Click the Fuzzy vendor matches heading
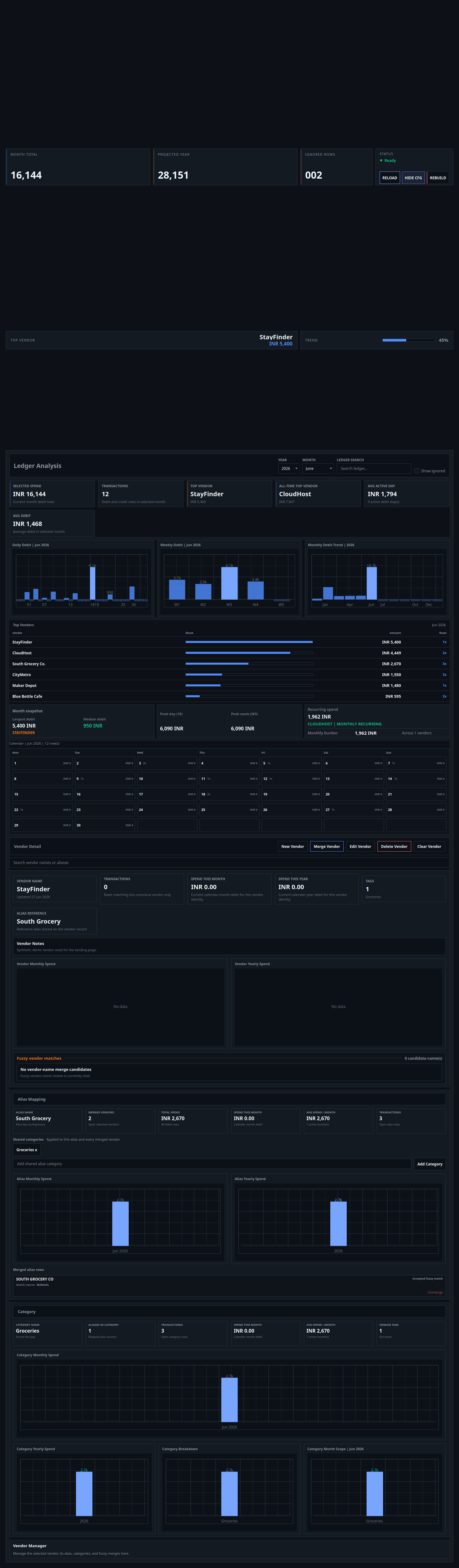The height and width of the screenshot is (1568, 459). coord(39,1058)
